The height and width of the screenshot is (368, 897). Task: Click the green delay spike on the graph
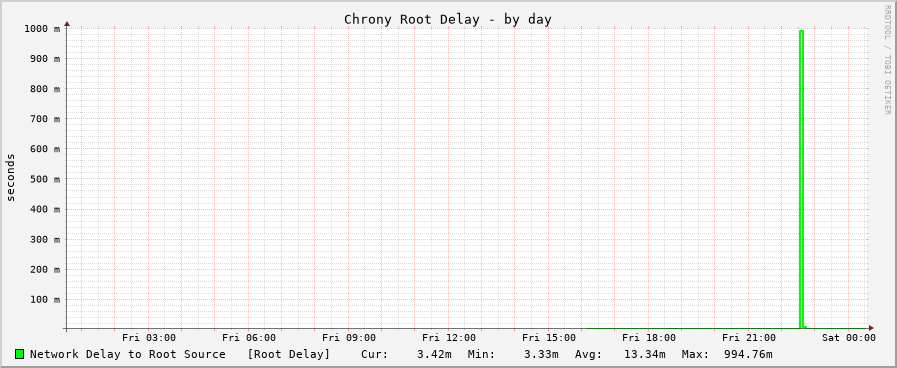[x=801, y=179]
